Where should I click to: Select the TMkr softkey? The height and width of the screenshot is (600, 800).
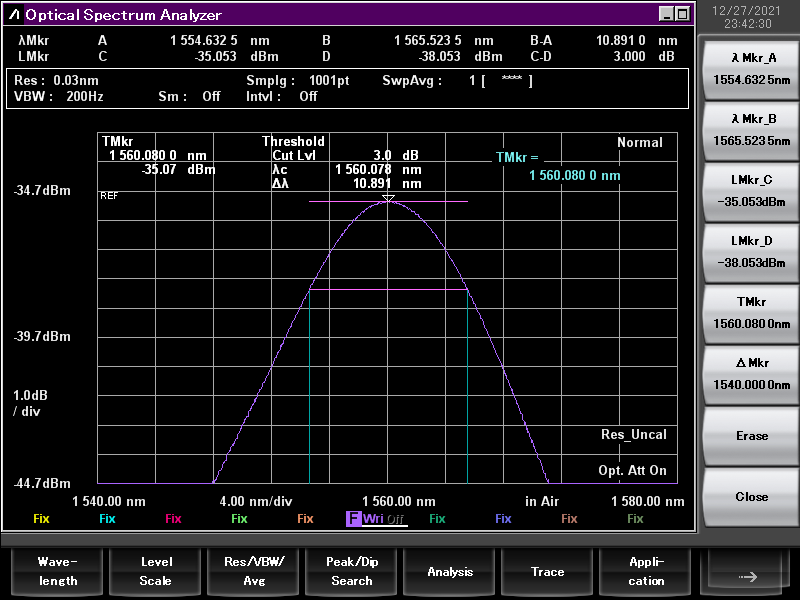[x=752, y=313]
